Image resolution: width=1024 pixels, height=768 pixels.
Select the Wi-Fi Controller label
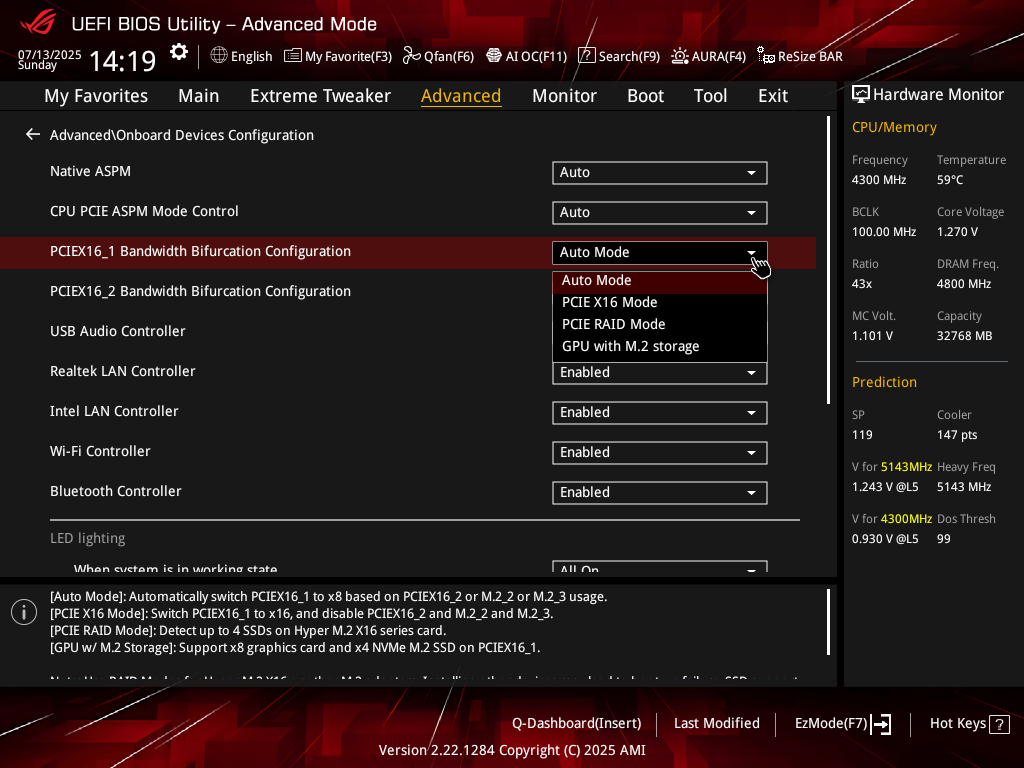tap(100, 451)
